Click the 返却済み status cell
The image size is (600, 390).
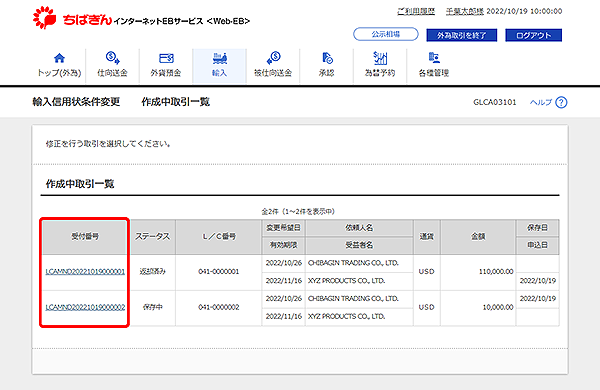click(x=153, y=271)
